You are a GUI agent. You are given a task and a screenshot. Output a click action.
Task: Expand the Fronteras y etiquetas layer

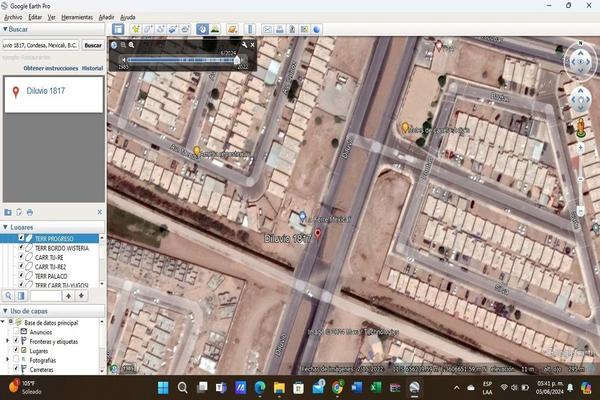(x=9, y=341)
